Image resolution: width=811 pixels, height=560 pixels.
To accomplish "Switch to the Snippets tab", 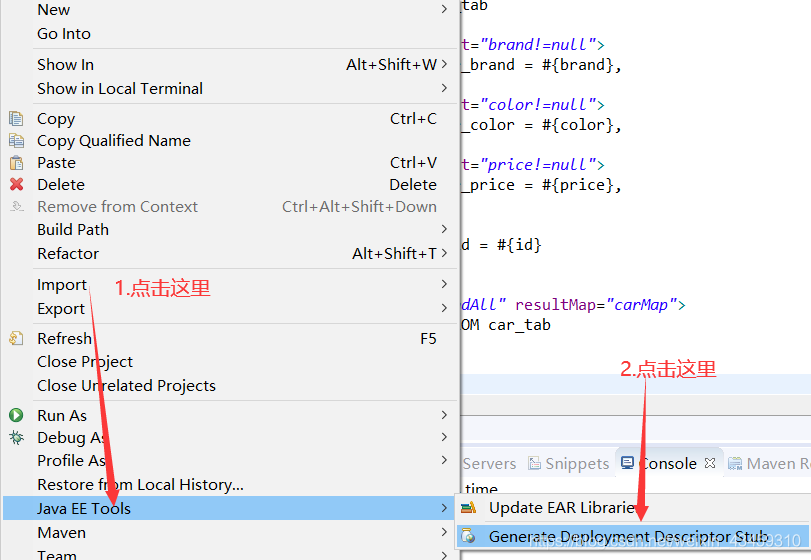I will pyautogui.click(x=568, y=463).
